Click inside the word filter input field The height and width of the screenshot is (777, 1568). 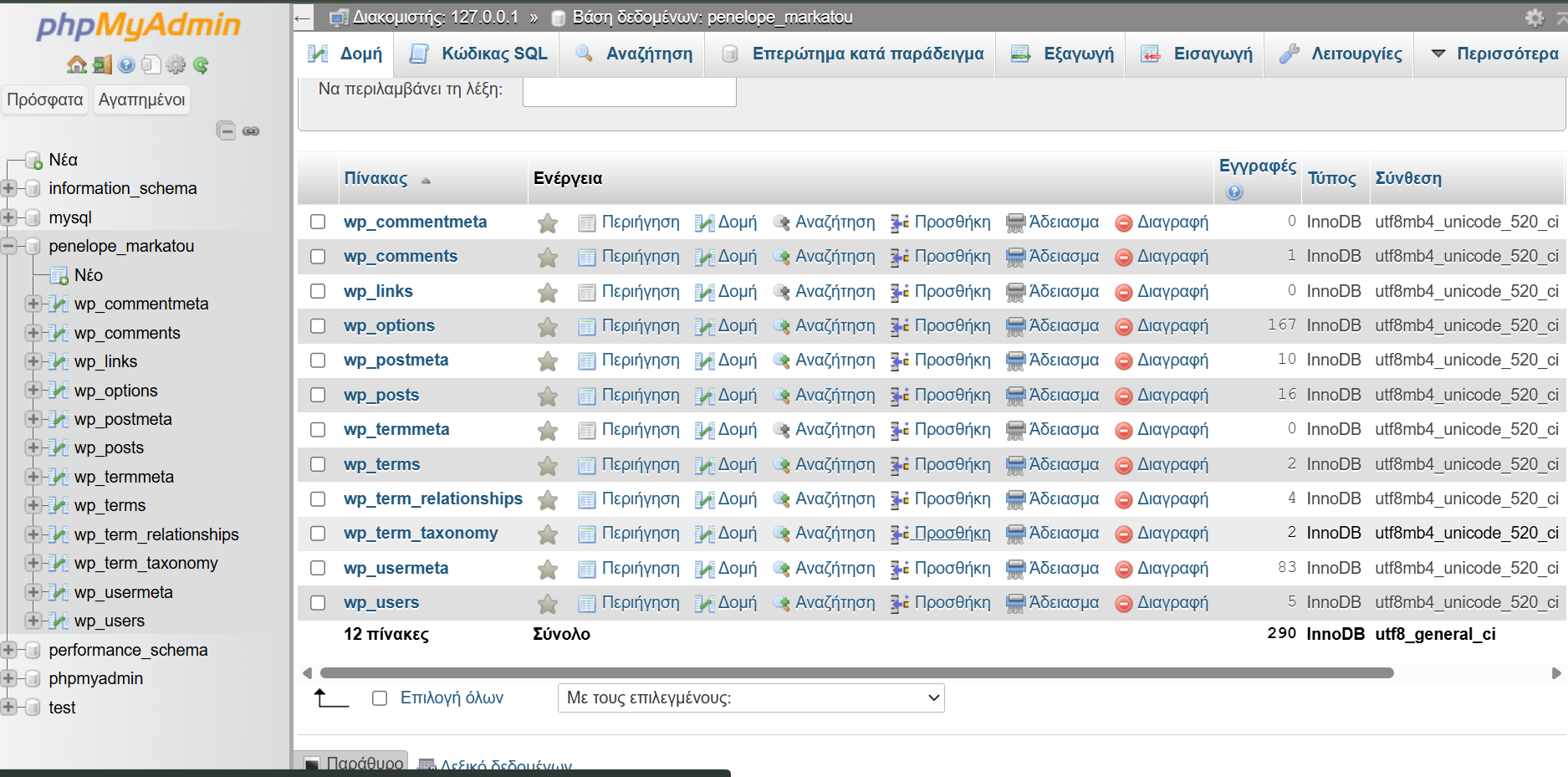[x=628, y=92]
